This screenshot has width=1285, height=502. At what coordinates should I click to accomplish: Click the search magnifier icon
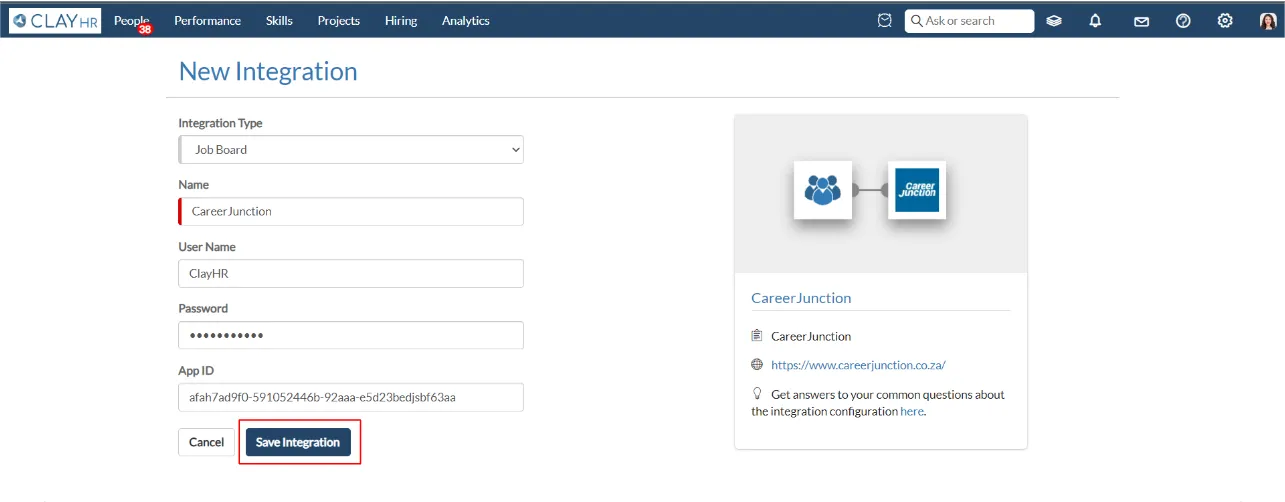tap(917, 21)
